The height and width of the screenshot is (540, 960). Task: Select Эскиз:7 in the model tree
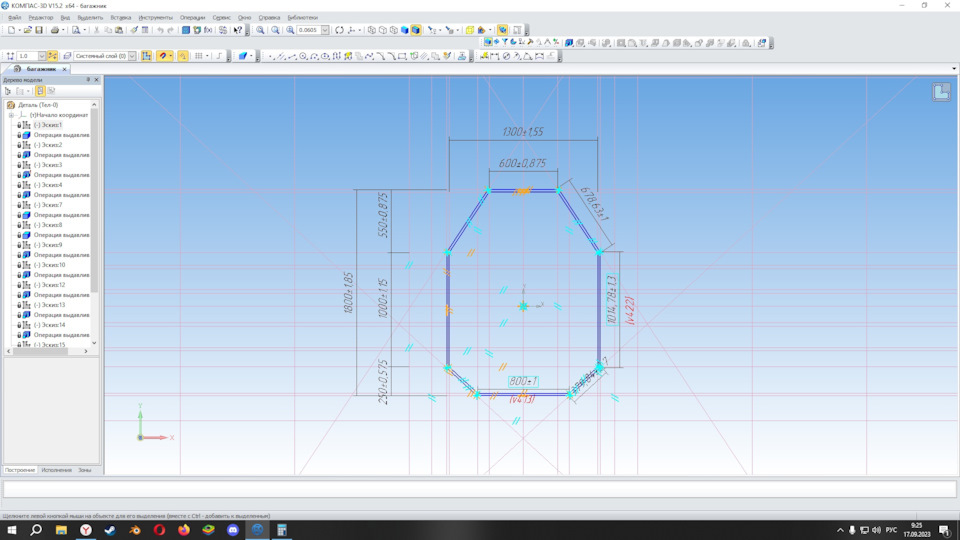point(48,205)
